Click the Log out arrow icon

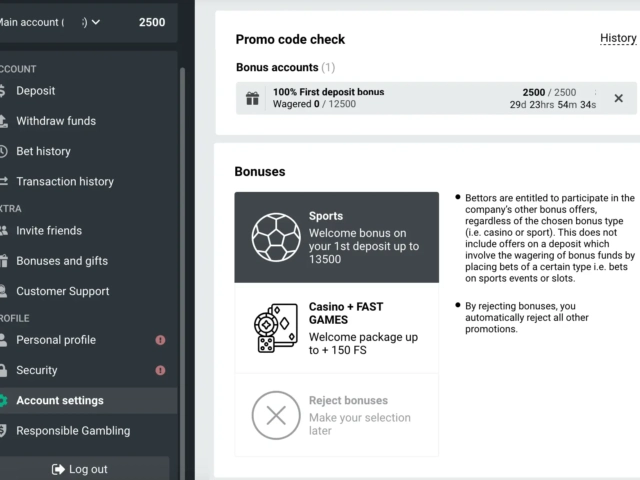(x=58, y=469)
